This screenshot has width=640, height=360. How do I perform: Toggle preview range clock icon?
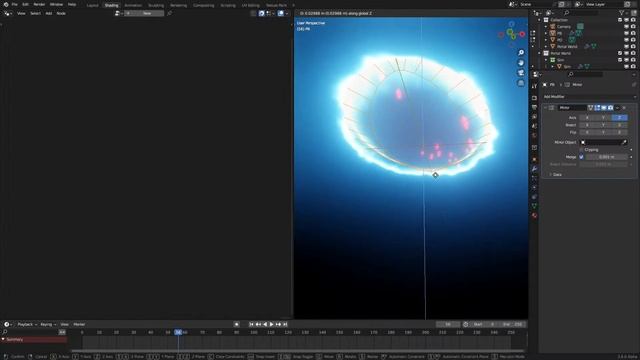(x=466, y=324)
